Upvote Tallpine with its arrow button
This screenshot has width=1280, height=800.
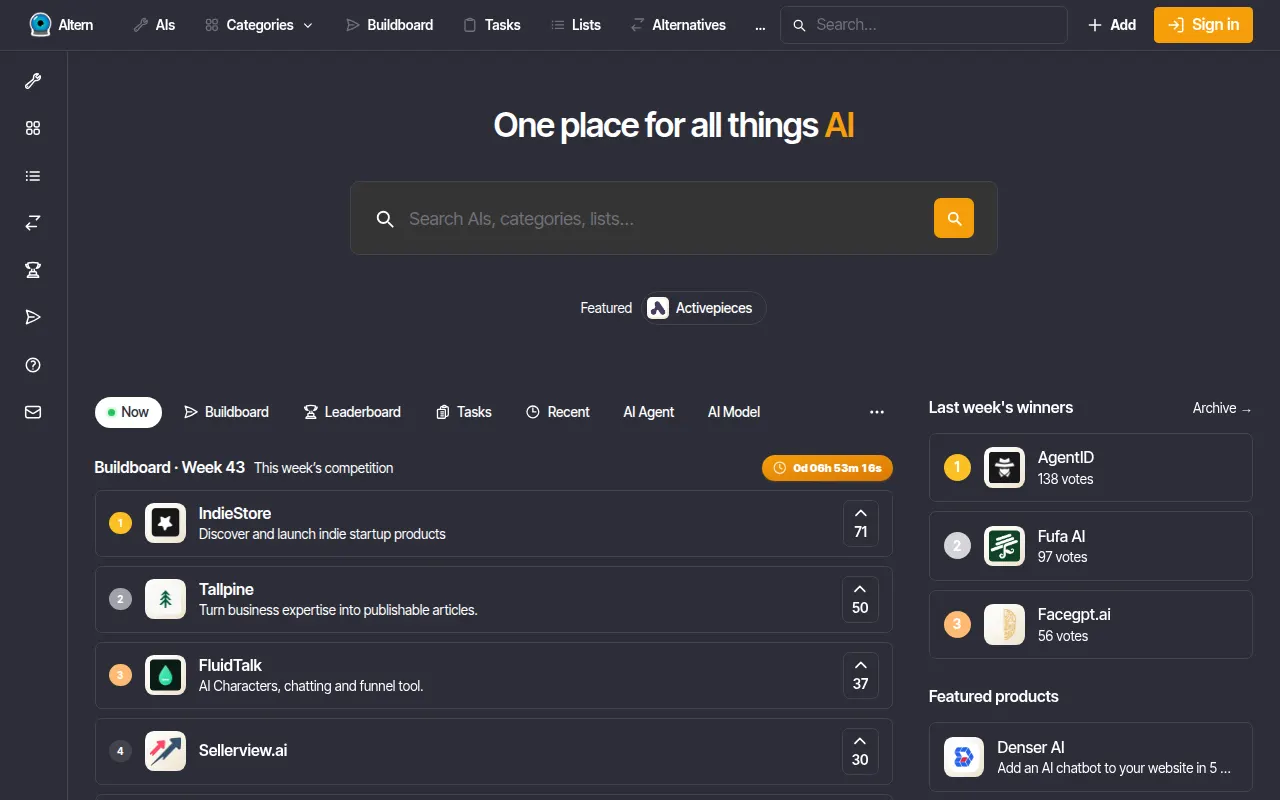[860, 599]
